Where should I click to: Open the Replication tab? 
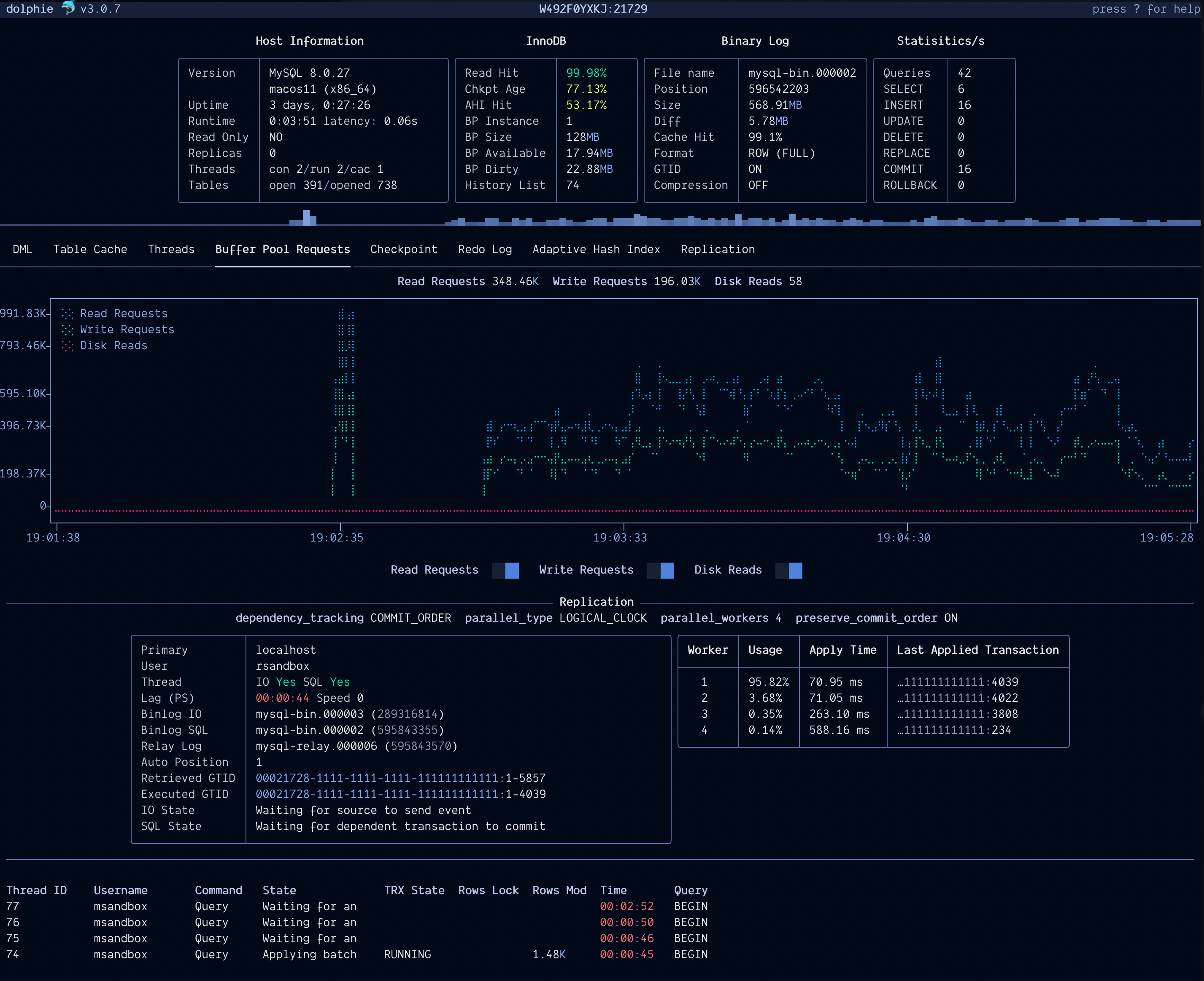click(x=718, y=249)
